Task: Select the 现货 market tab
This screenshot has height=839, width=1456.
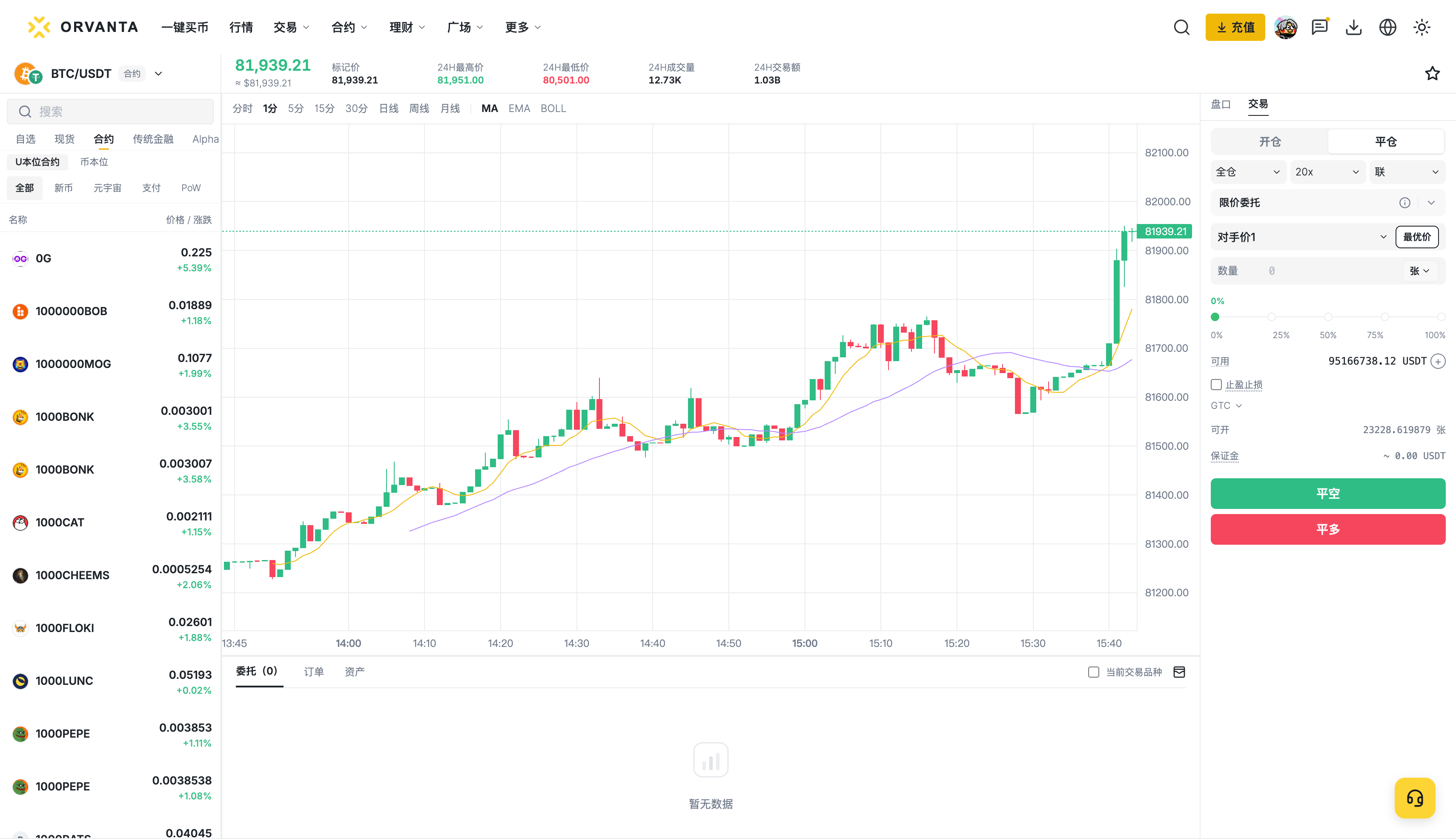Action: coord(65,139)
